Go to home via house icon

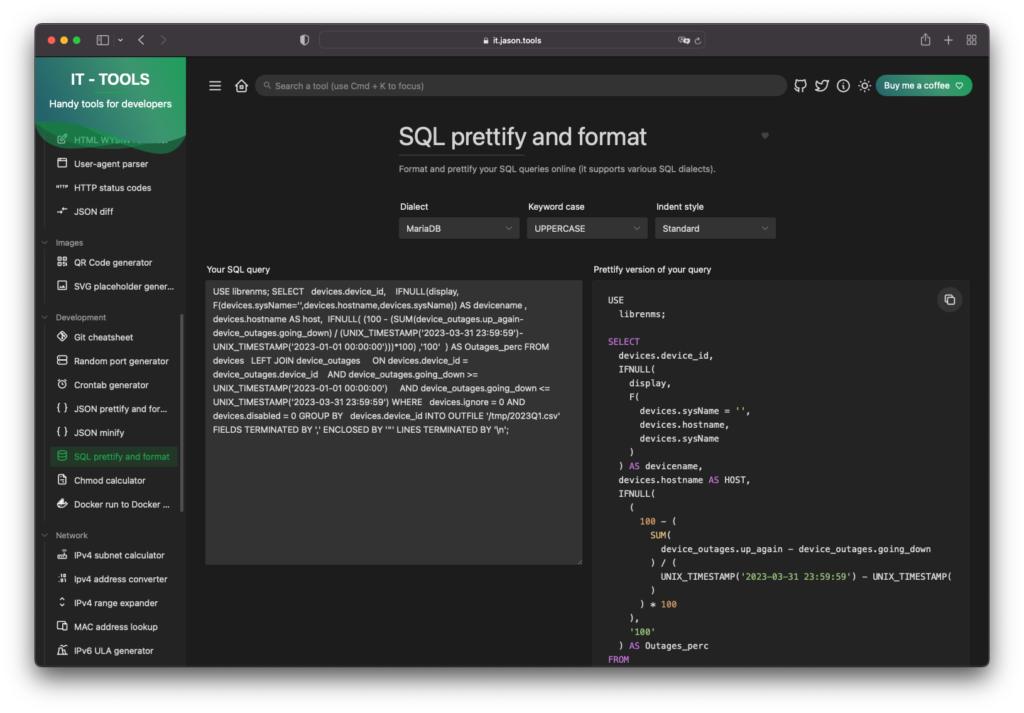click(x=242, y=86)
